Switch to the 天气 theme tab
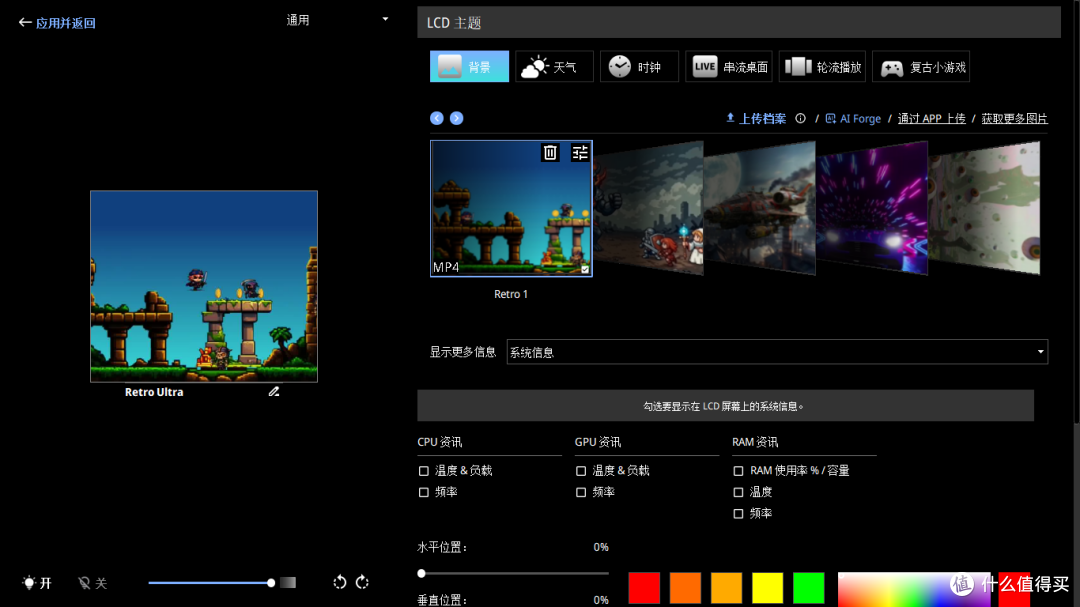The image size is (1080, 607). [x=554, y=67]
